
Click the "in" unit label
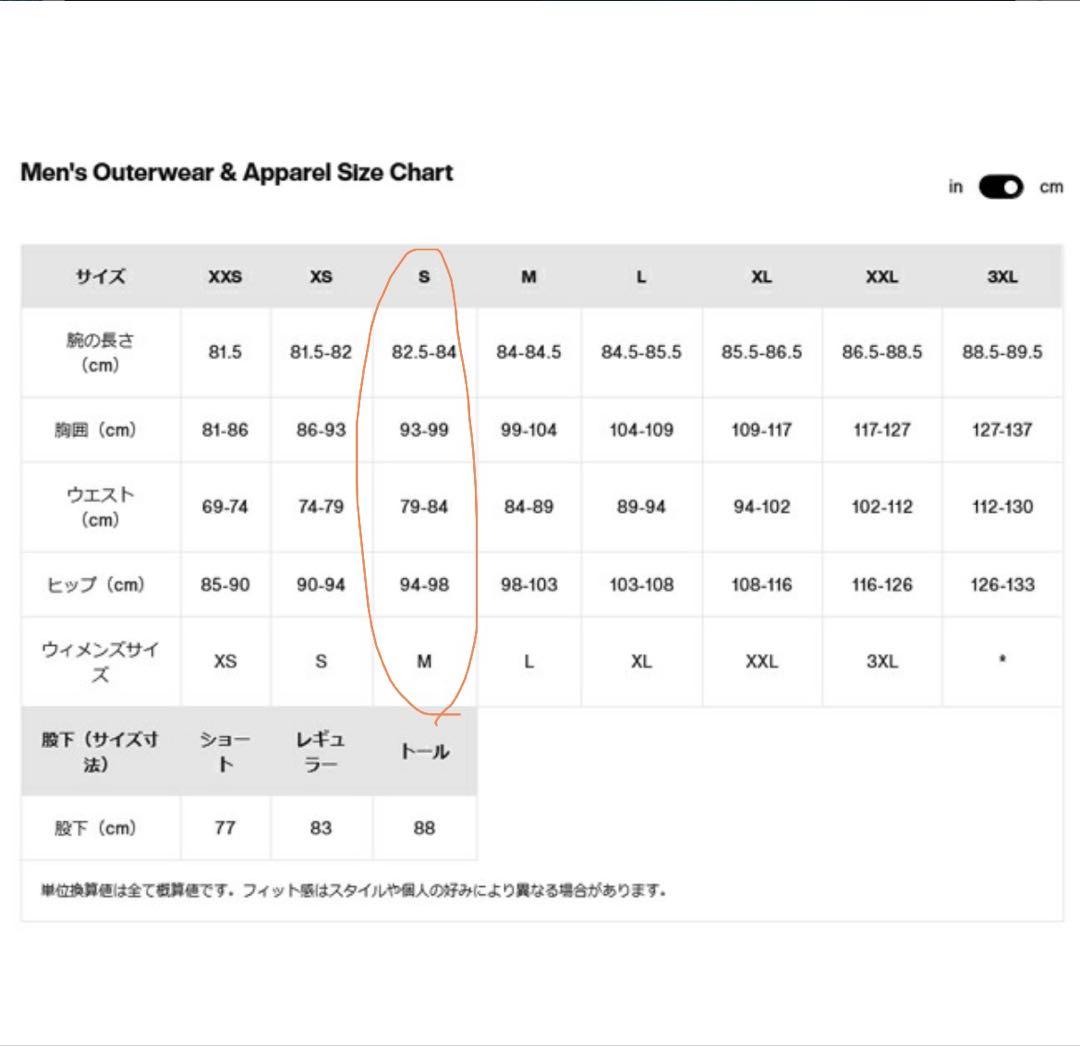[x=956, y=187]
